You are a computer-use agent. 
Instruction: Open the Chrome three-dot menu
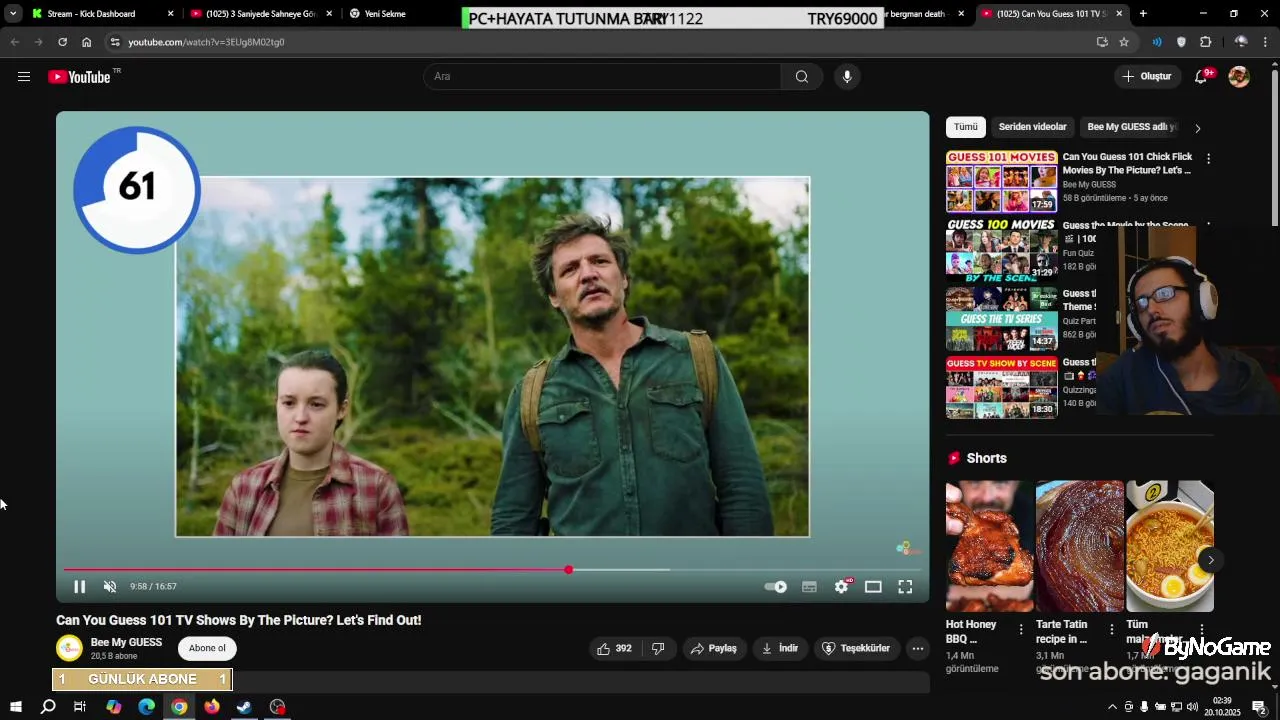(1266, 42)
